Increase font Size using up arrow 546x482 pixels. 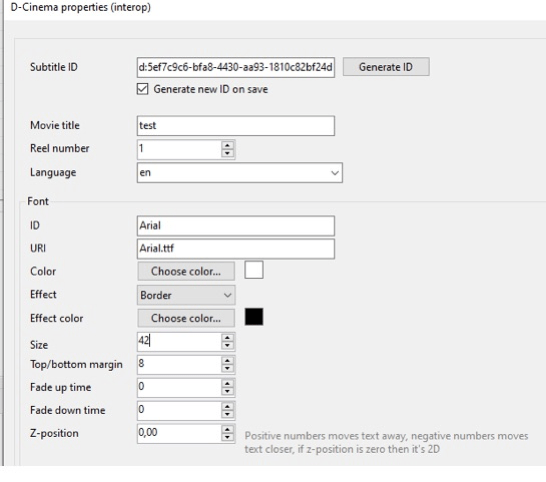pyautogui.click(x=227, y=337)
